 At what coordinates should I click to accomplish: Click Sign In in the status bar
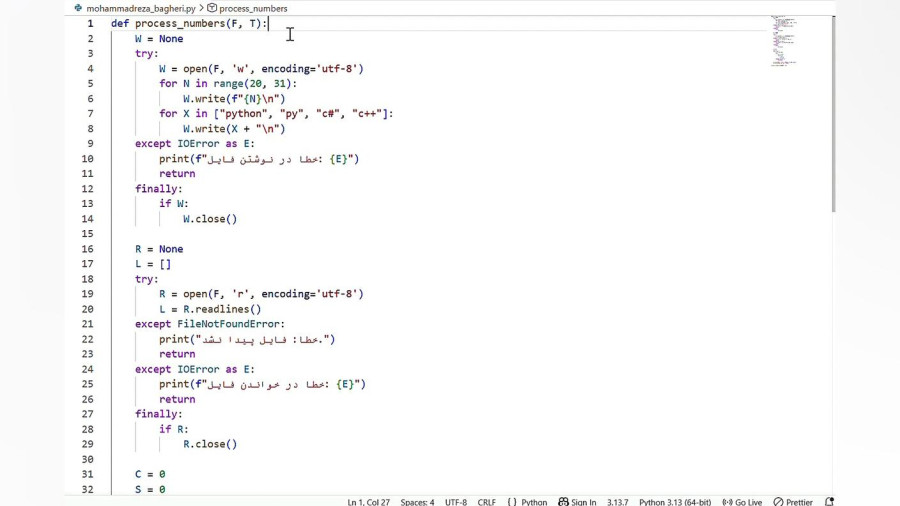584,502
